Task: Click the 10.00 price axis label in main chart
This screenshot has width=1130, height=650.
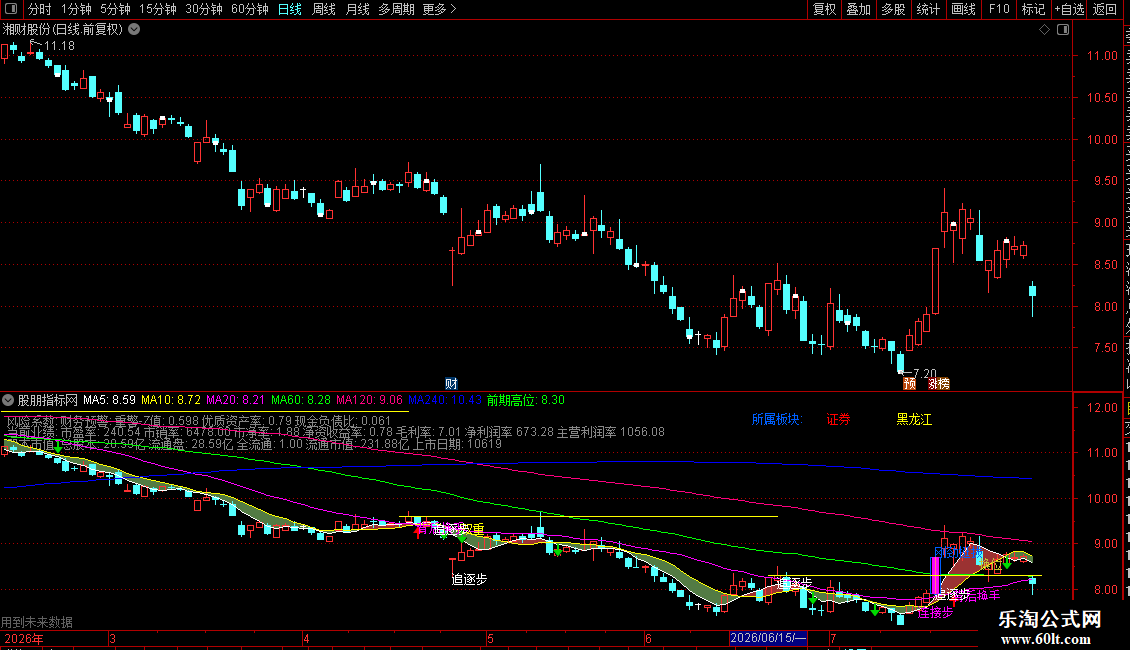Action: (1102, 140)
